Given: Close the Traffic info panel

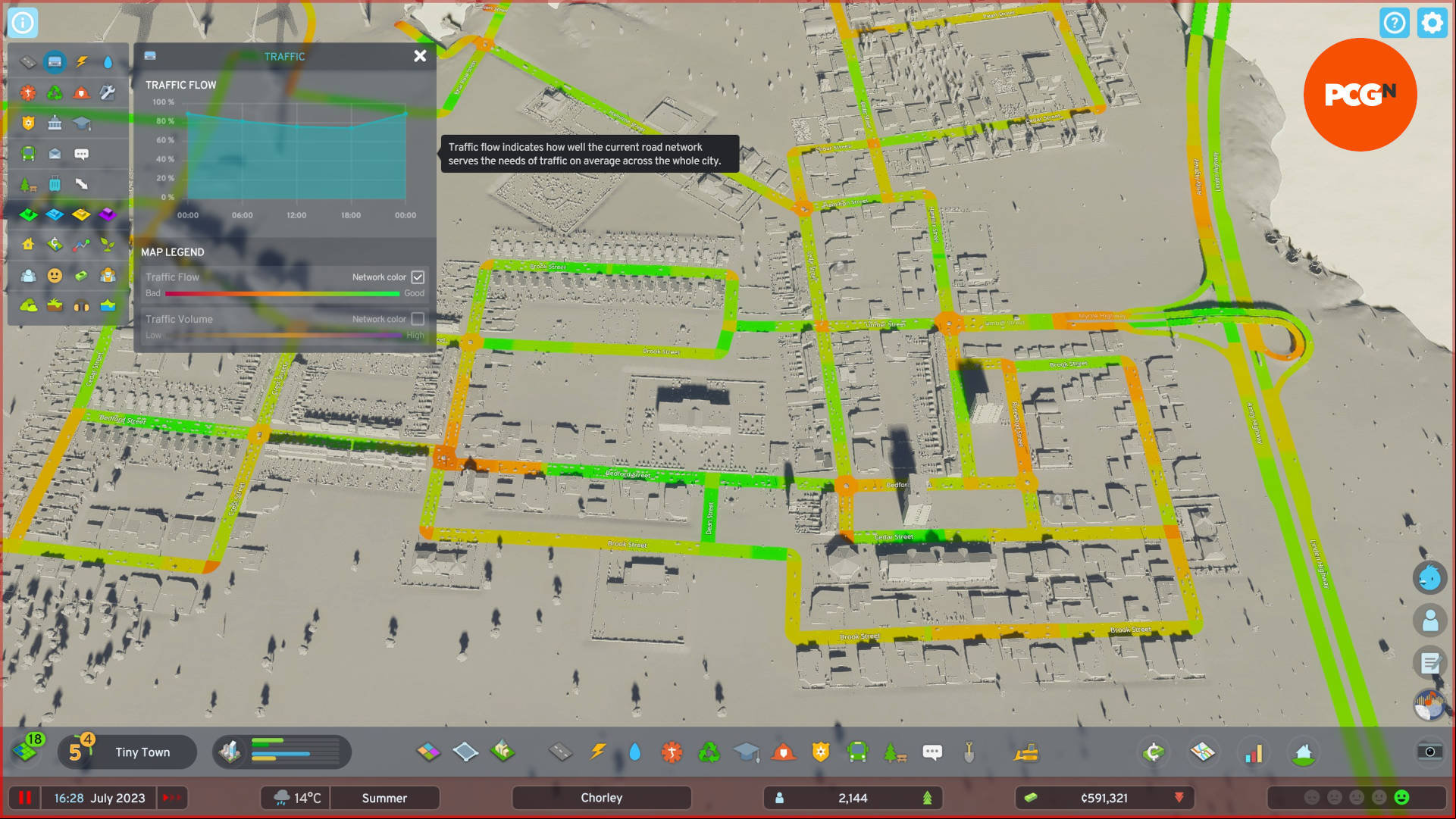Looking at the screenshot, I should coord(420,56).
